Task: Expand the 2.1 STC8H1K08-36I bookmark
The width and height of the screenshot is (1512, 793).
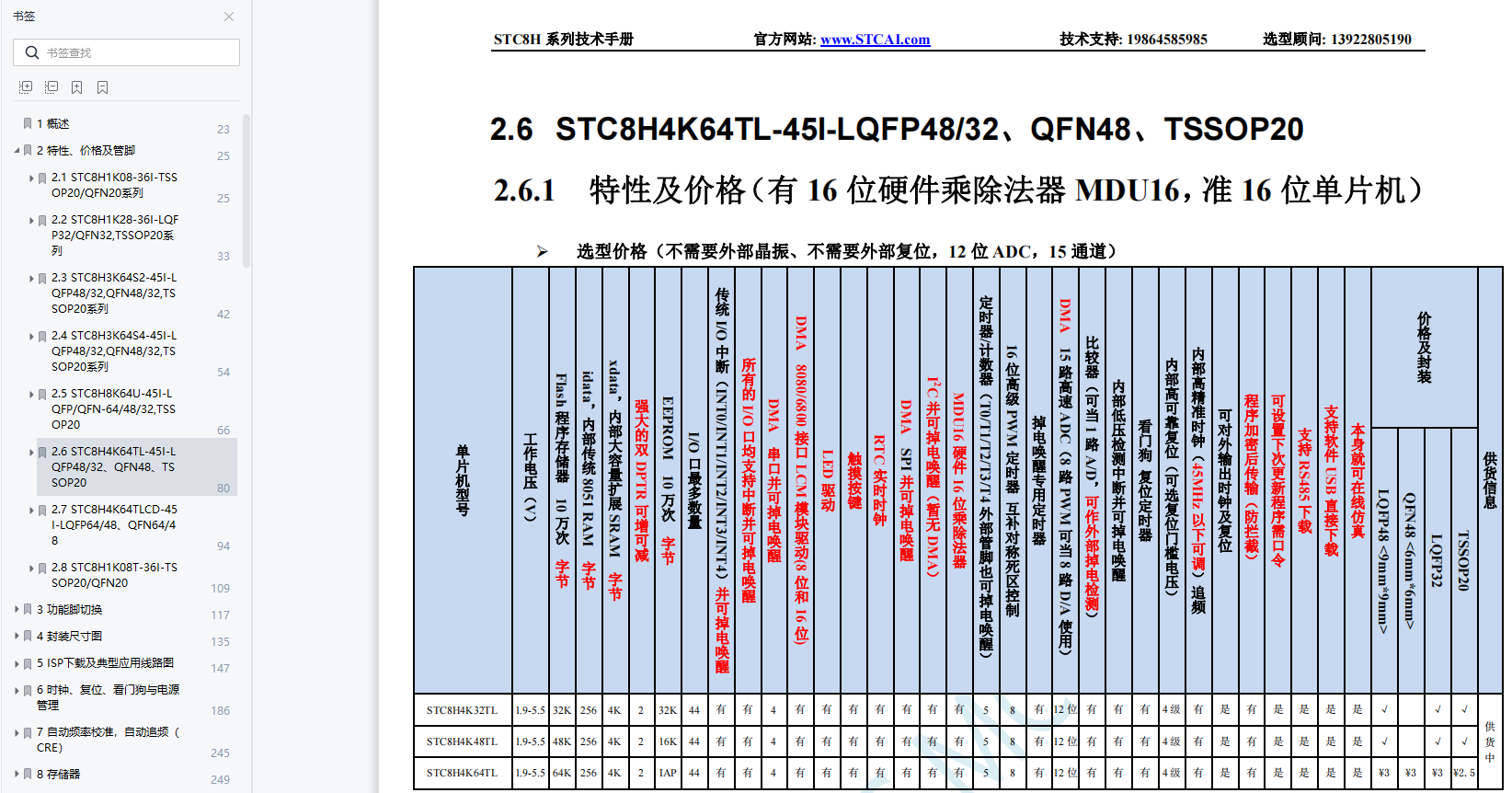Action: [x=31, y=178]
